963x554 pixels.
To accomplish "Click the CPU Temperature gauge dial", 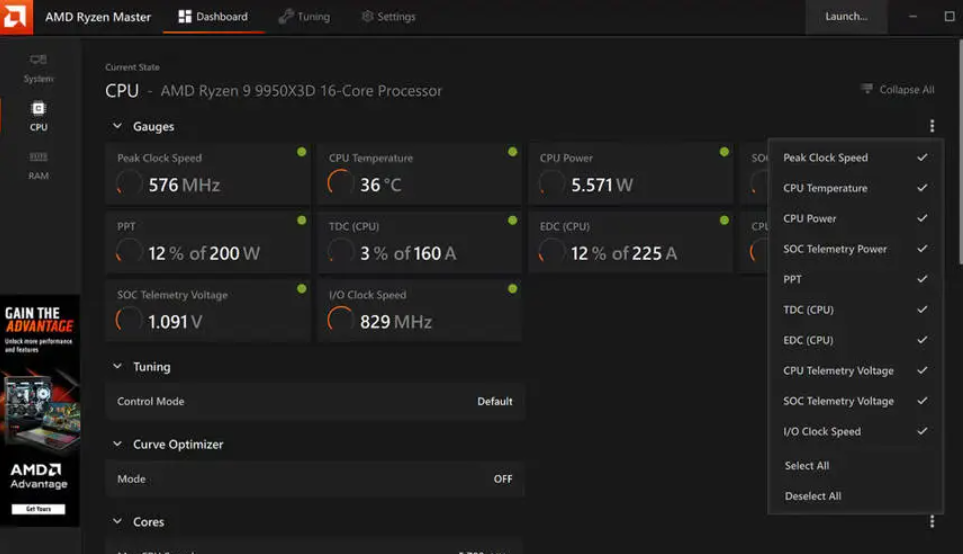I will coord(340,184).
